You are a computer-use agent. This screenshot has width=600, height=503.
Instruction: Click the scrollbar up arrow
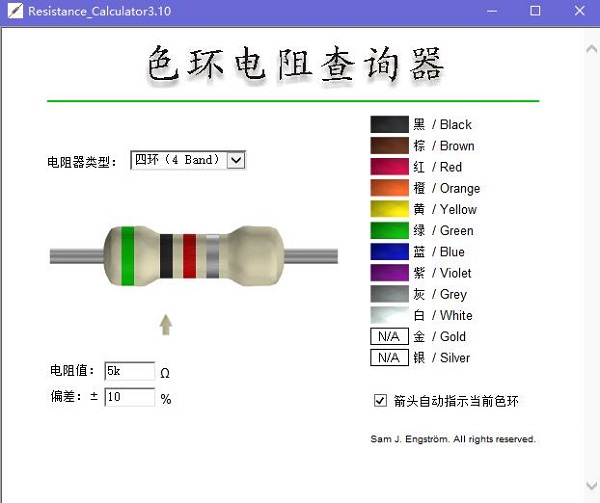(x=592, y=49)
